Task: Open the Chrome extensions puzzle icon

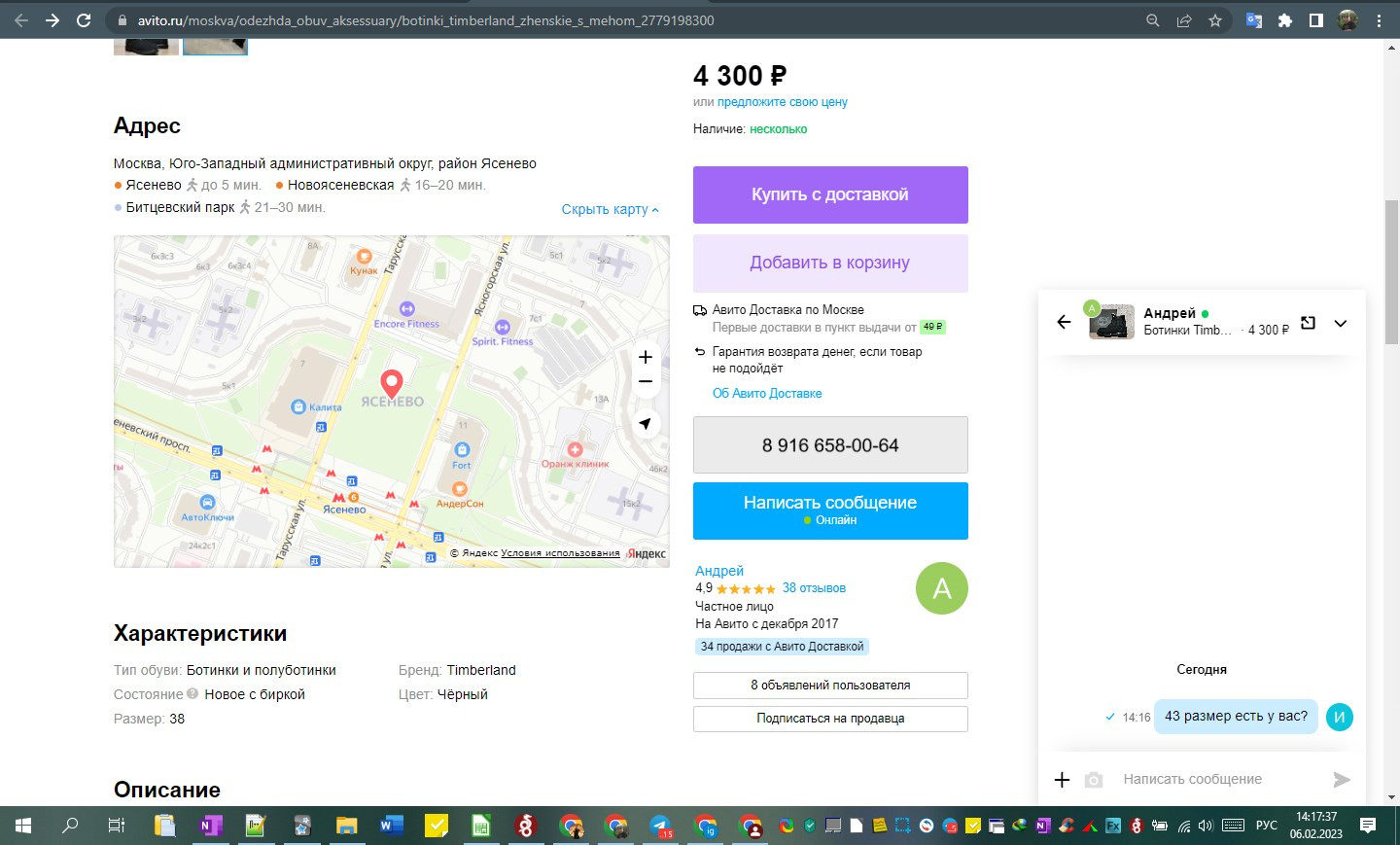Action: (1285, 20)
